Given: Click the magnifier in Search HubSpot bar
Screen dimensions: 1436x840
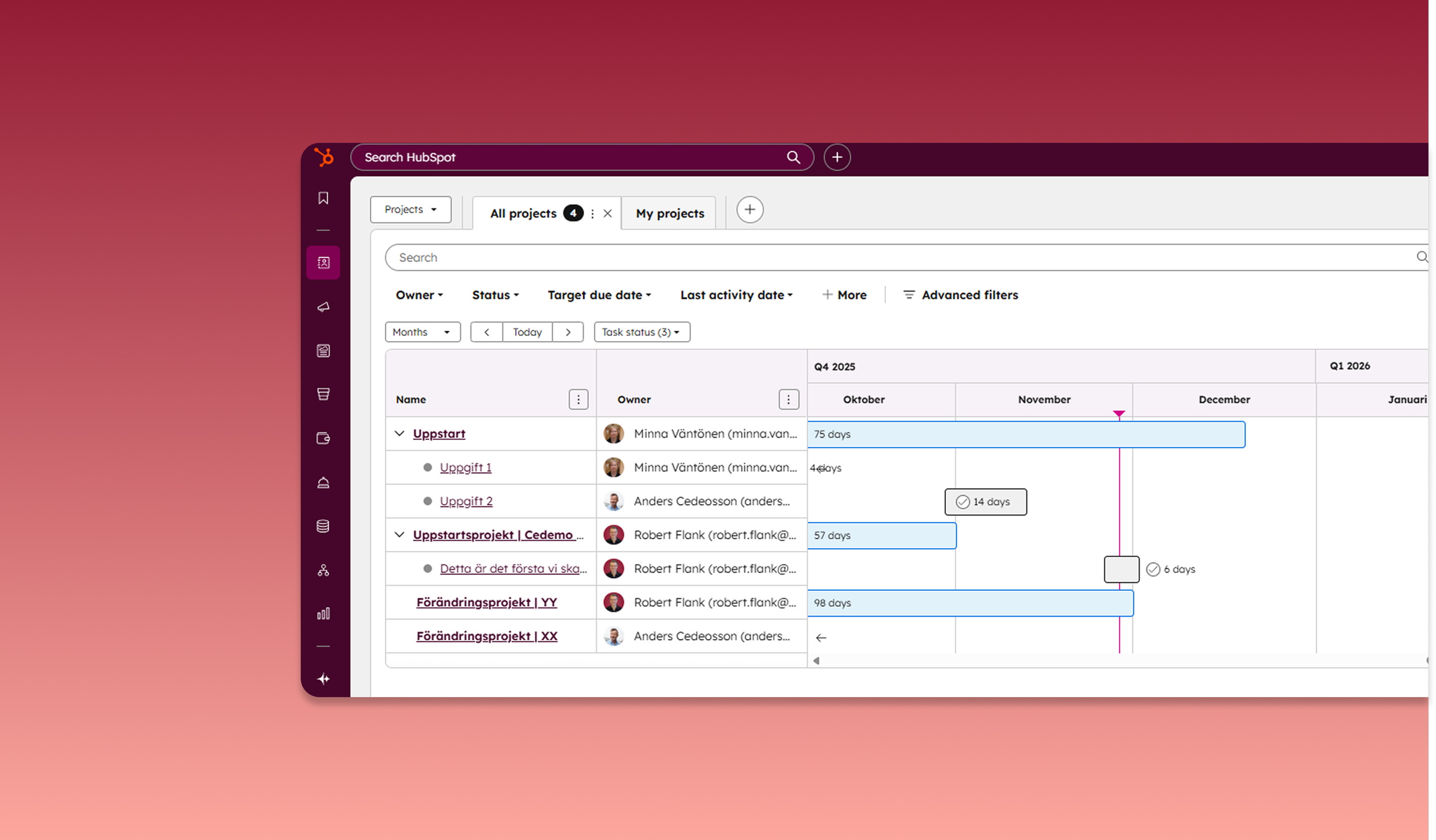Looking at the screenshot, I should [x=794, y=157].
